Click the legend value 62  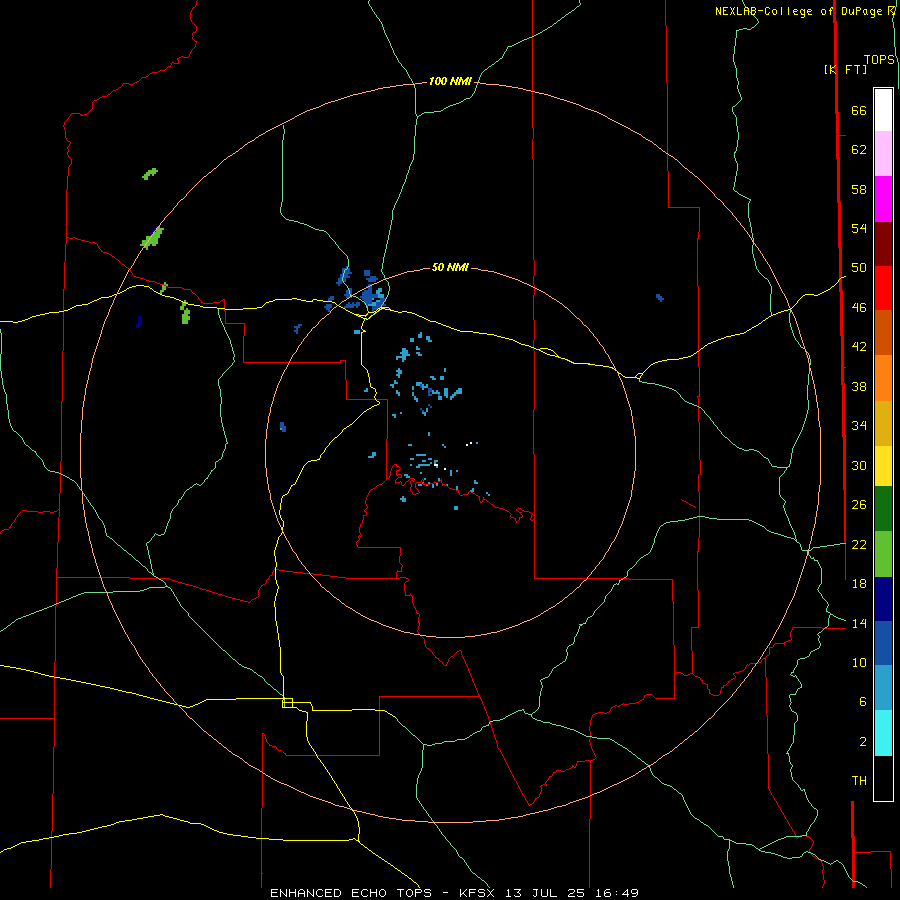click(859, 150)
